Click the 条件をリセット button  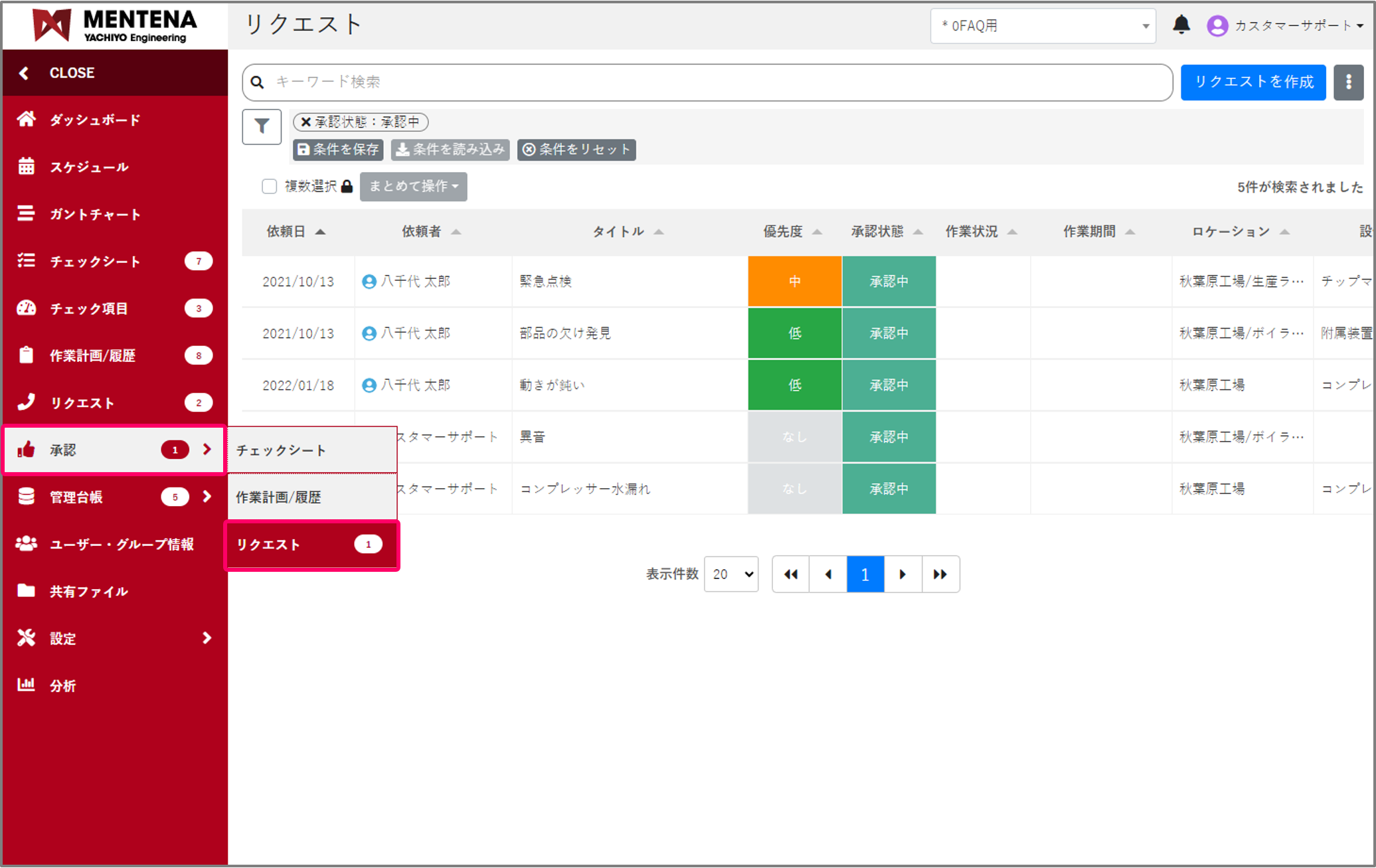pyautogui.click(x=576, y=149)
